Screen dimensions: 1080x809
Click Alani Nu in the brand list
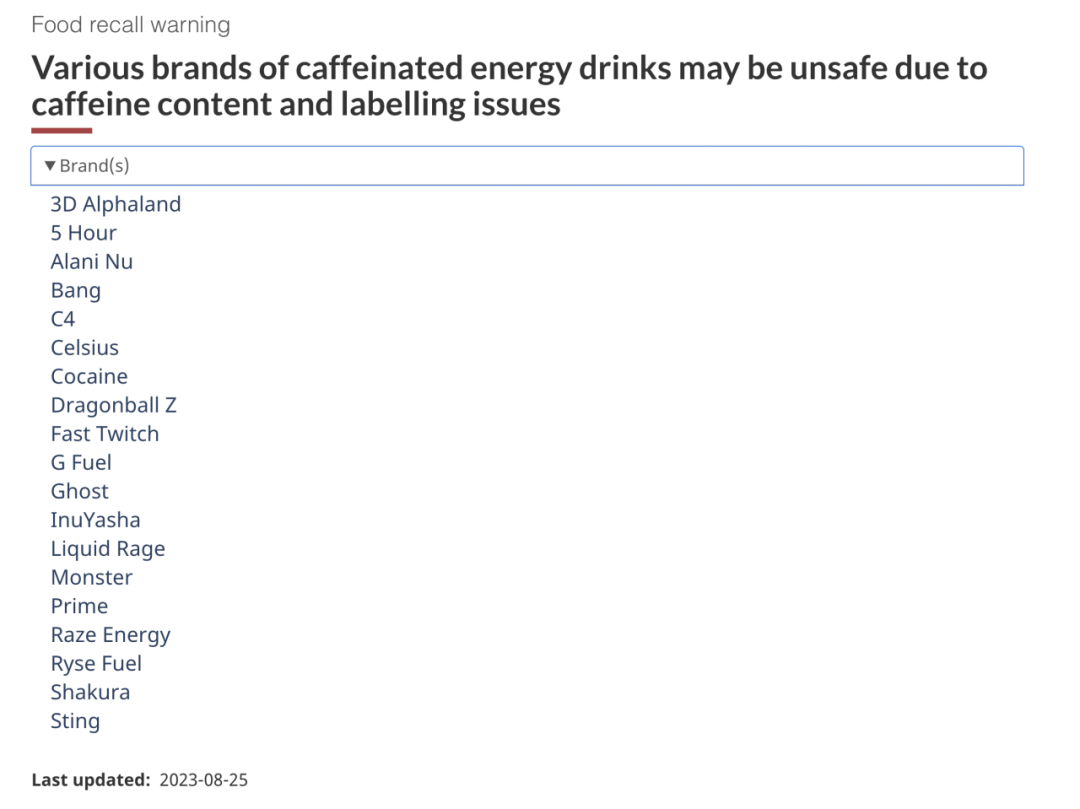tap(92, 262)
